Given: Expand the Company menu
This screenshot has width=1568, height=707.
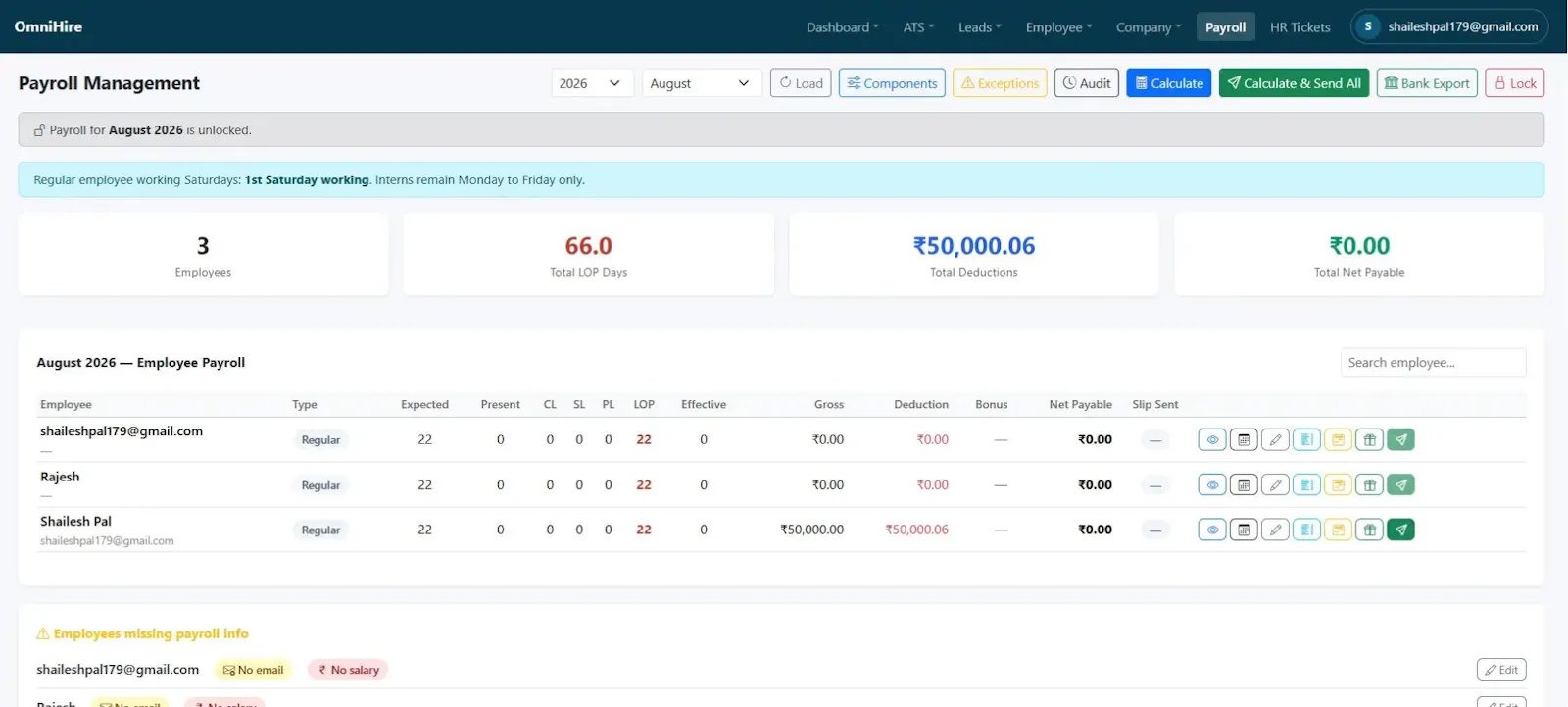Looking at the screenshot, I should [1149, 27].
